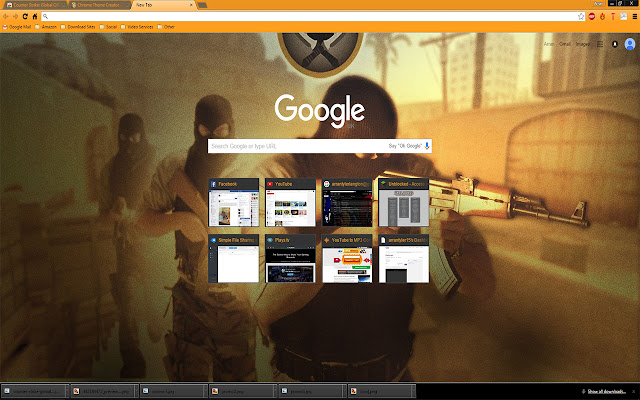Open the Amazon bookmarks folder
The width and height of the screenshot is (640, 400).
click(x=46, y=27)
